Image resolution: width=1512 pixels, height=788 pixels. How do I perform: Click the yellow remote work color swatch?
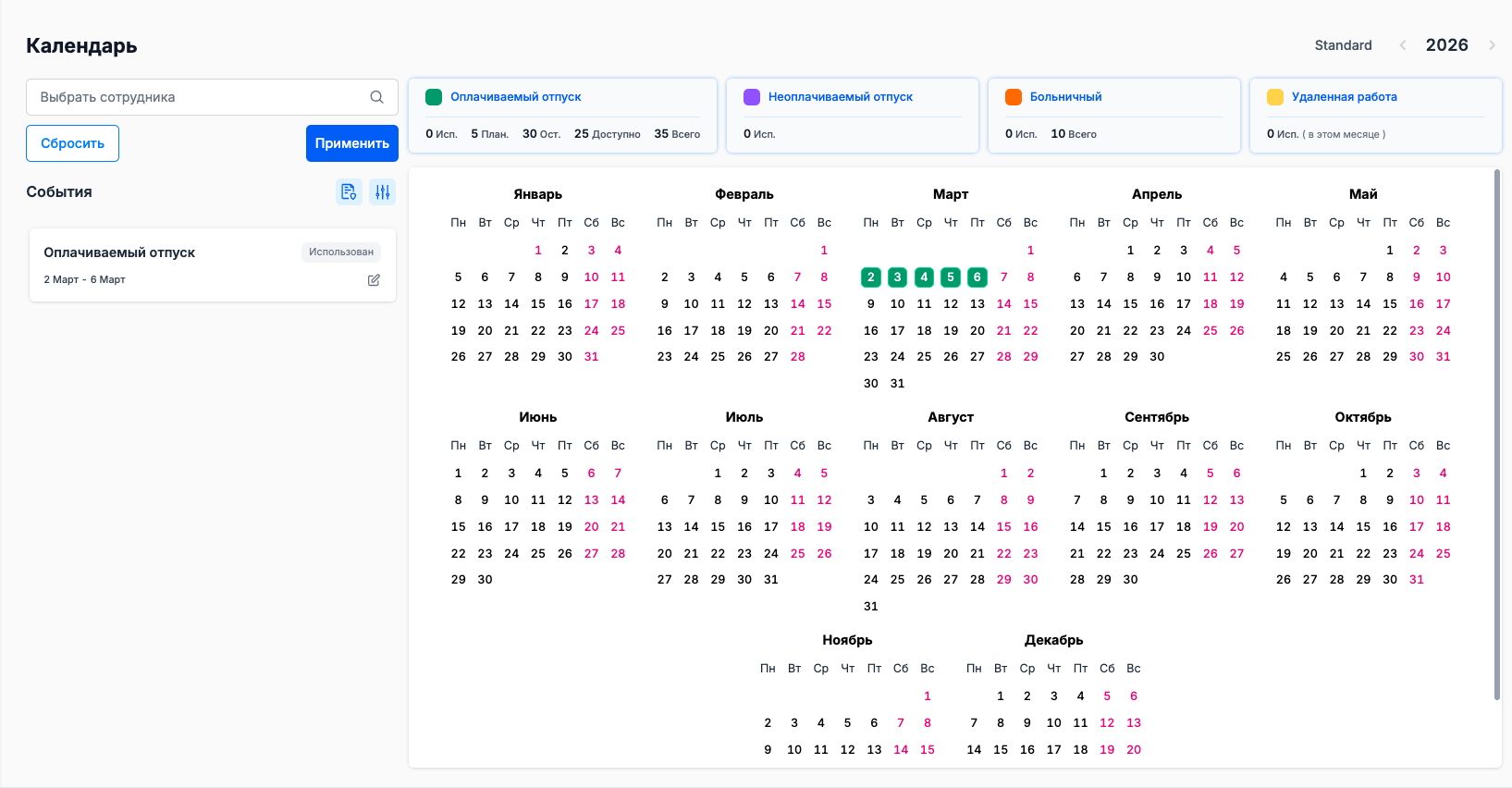[1275, 97]
